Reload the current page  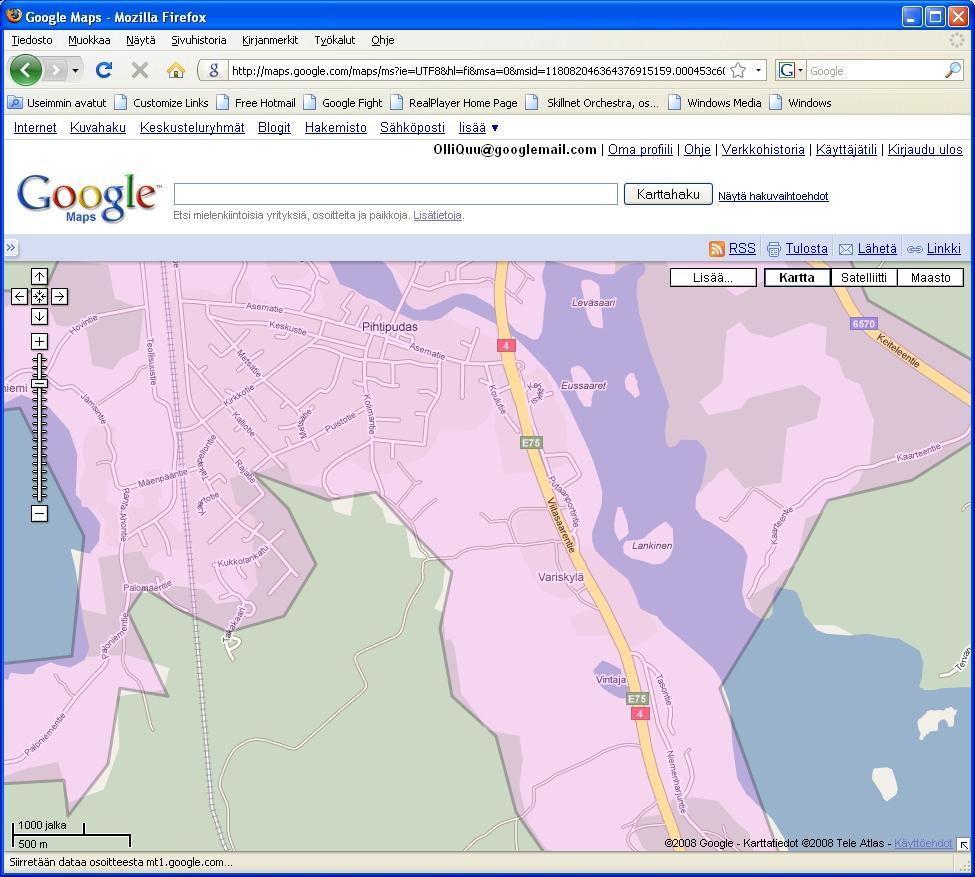coord(104,70)
